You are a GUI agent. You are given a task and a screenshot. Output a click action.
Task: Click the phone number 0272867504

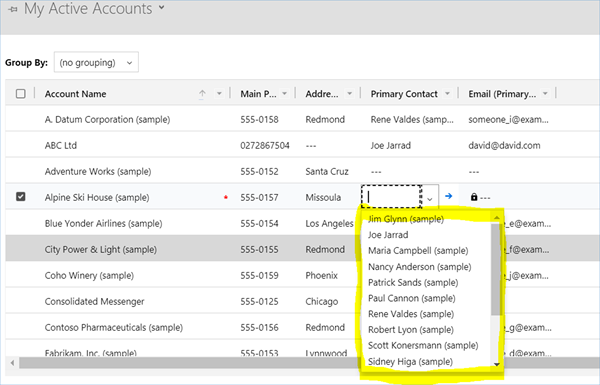pyautogui.click(x=265, y=145)
